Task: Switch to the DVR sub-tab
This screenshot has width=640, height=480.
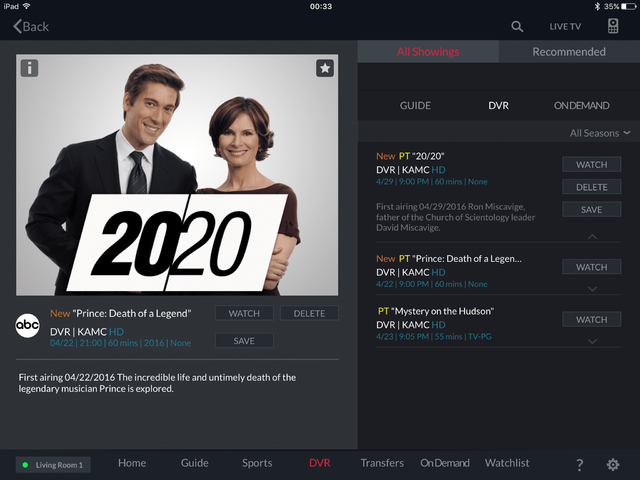Action: (498, 106)
